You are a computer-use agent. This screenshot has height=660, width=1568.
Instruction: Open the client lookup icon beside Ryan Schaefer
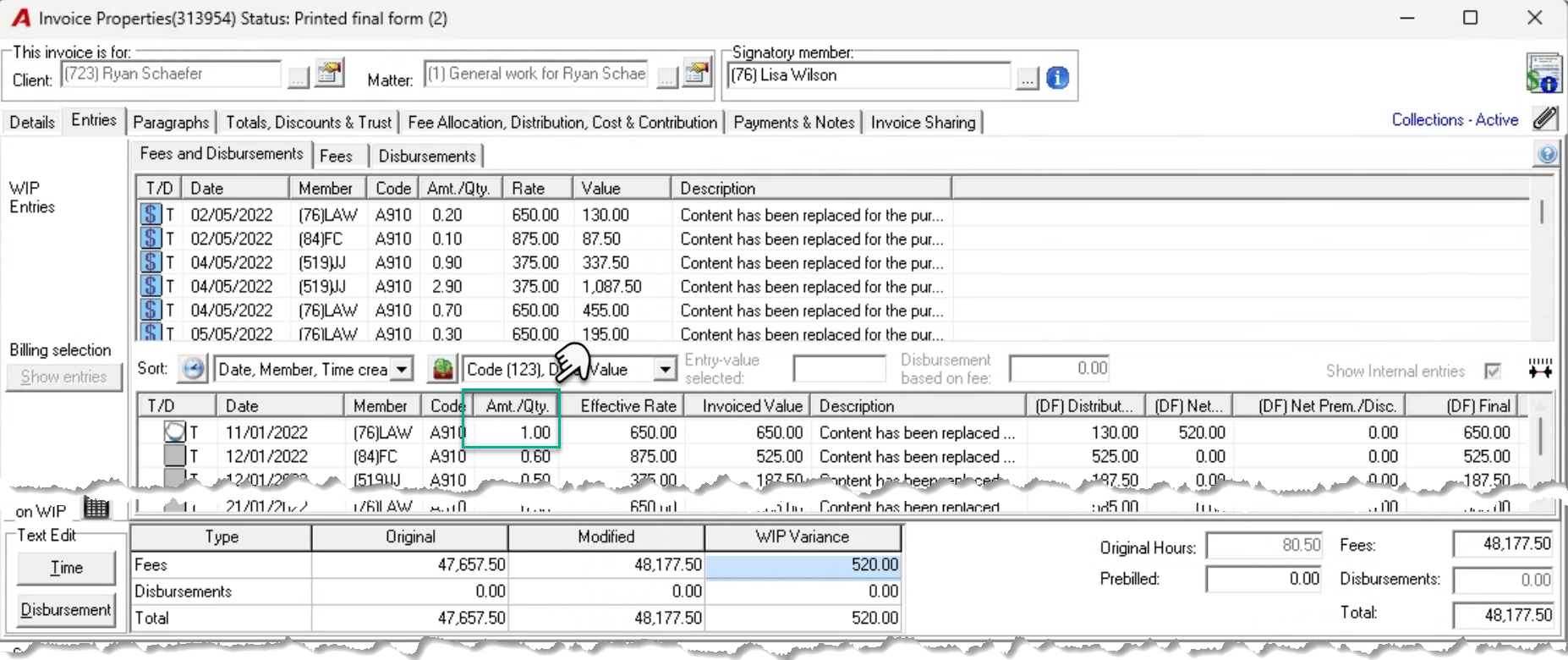(x=330, y=74)
